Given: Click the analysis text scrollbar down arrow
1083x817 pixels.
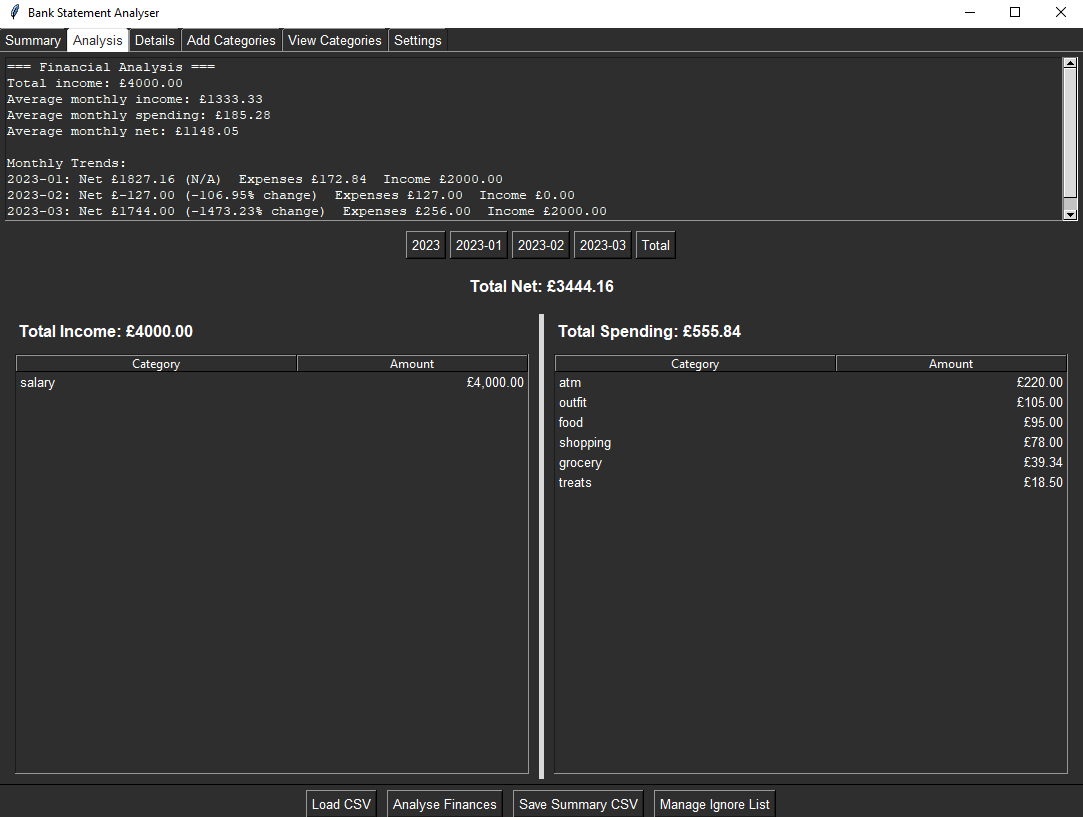Looking at the screenshot, I should click(x=1070, y=214).
